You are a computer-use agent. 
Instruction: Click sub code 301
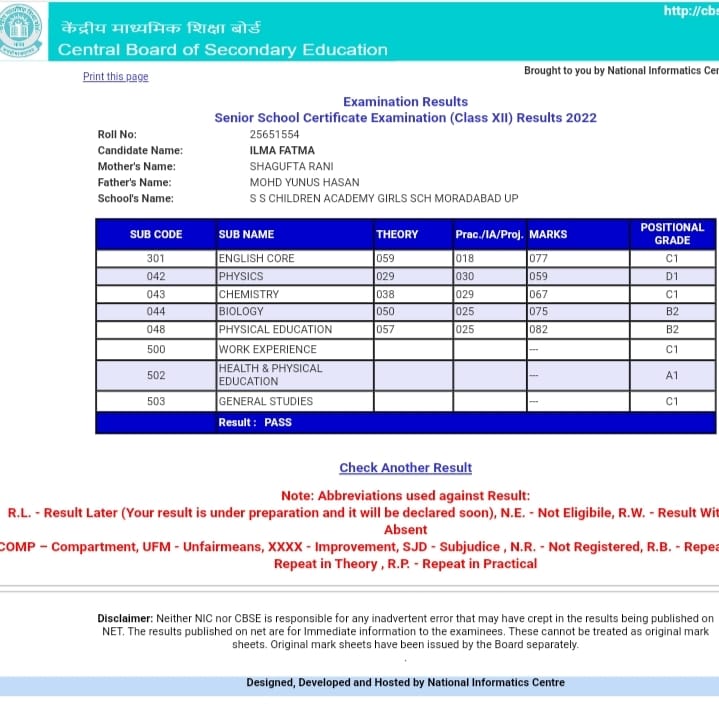pyautogui.click(x=156, y=259)
